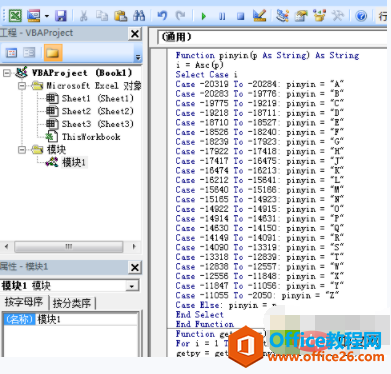The image size is (391, 374).
Task: Click the project panel horizontal scrollbar thumb
Action: click(x=69, y=247)
